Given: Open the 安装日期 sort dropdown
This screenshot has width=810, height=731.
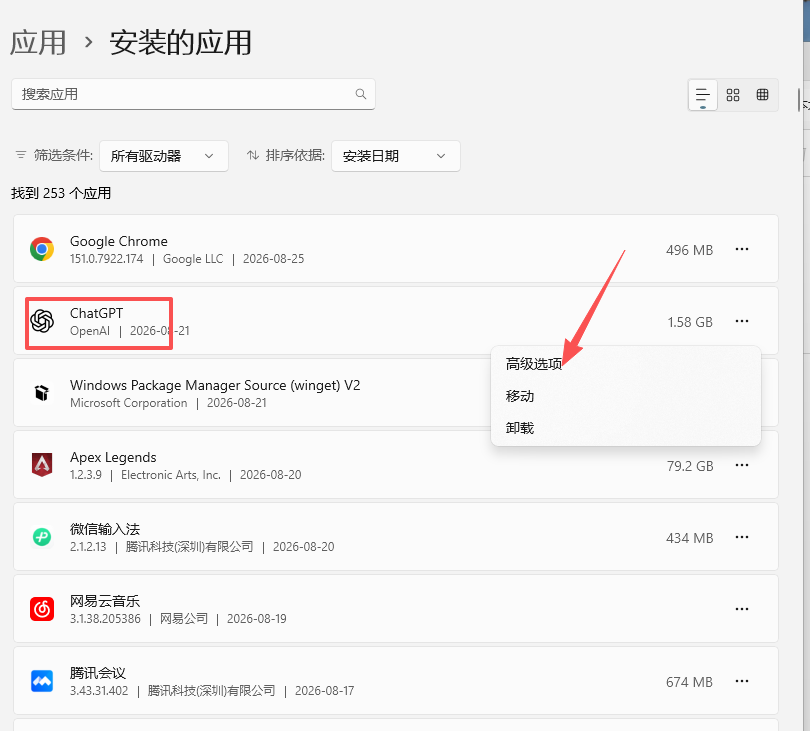Looking at the screenshot, I should point(396,156).
